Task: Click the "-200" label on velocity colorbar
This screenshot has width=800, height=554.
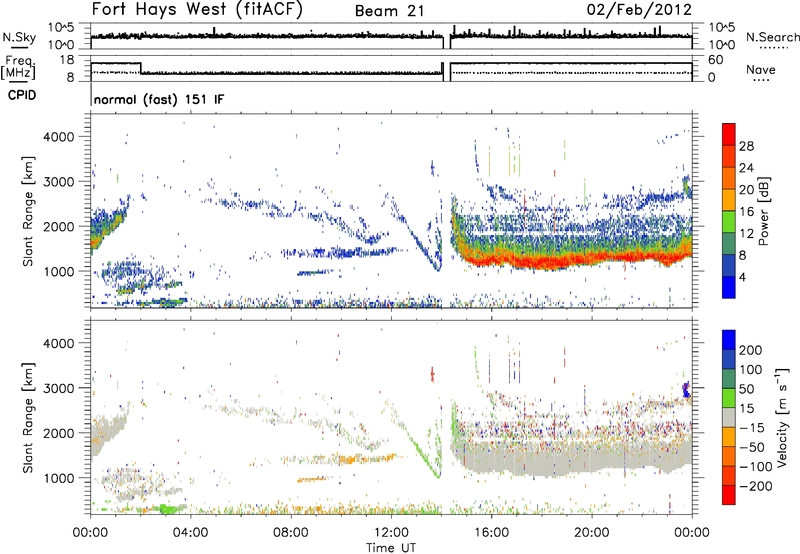Action: (755, 486)
